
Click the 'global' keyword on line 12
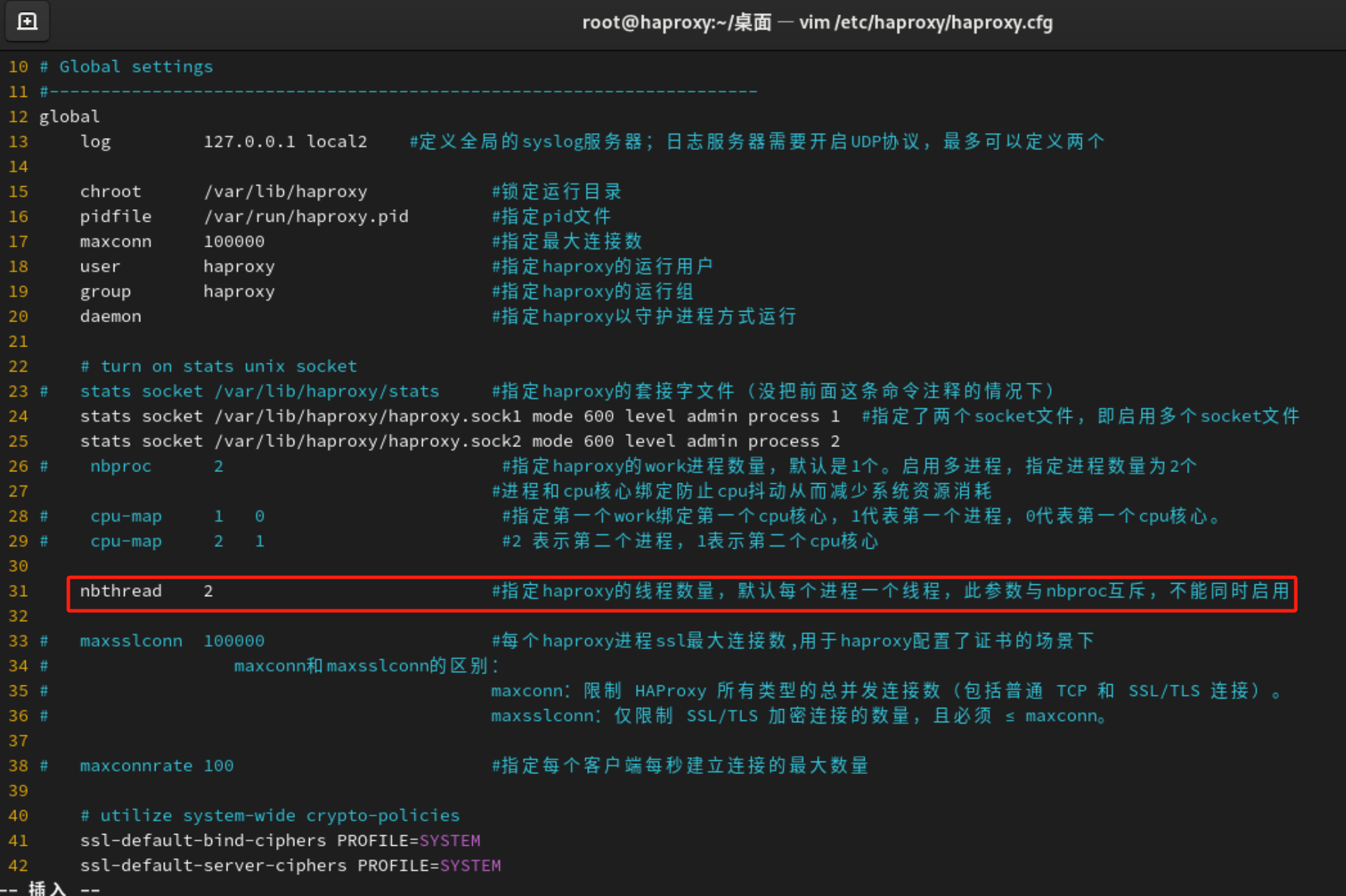69,116
